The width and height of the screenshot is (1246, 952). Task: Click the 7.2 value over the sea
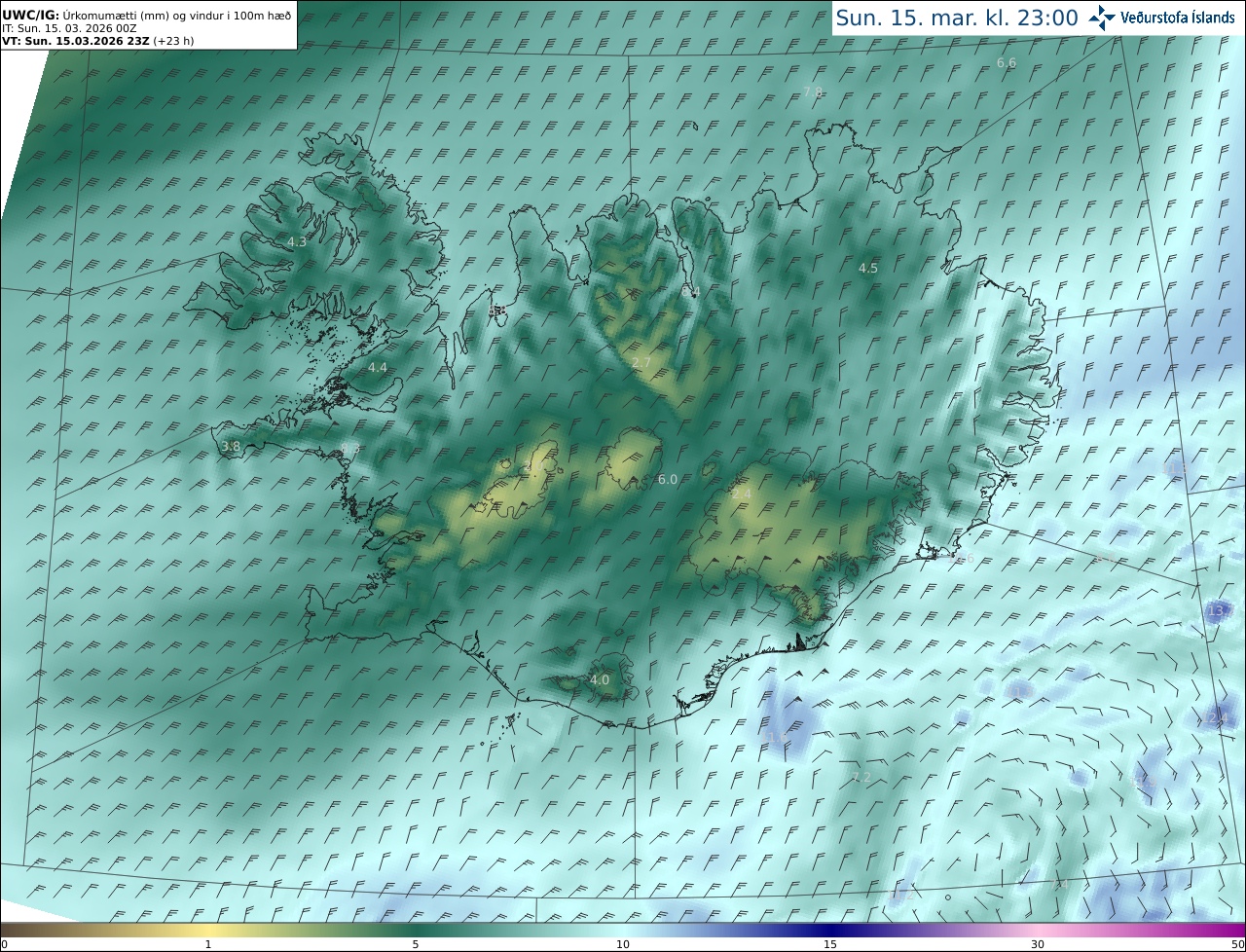[861, 777]
